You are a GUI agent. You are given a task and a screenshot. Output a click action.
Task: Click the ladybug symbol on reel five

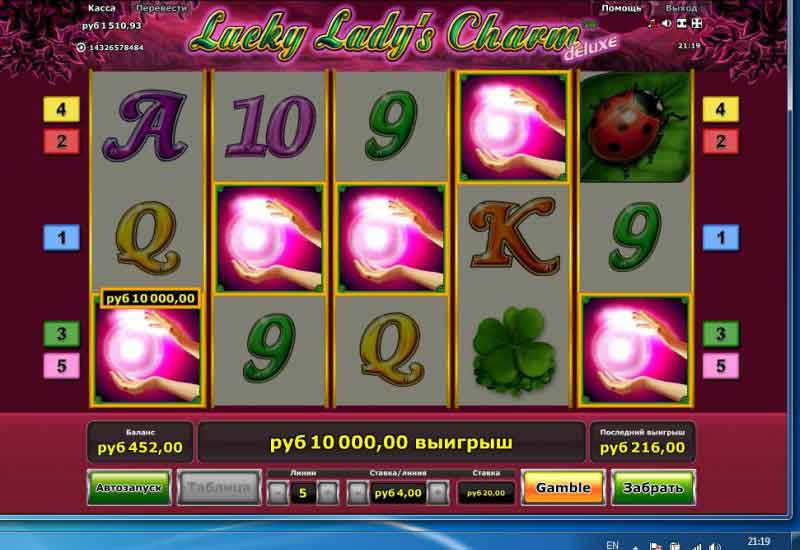click(635, 127)
